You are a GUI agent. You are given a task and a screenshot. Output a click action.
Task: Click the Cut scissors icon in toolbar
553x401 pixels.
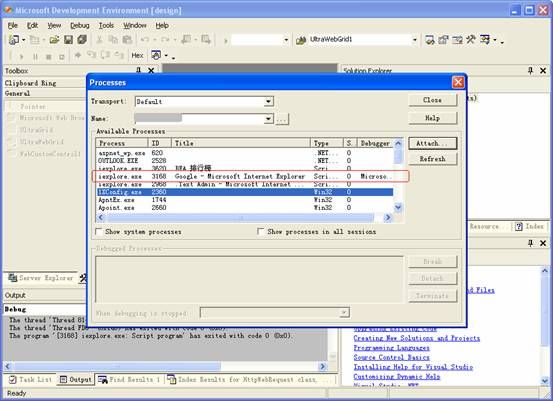(x=99, y=40)
